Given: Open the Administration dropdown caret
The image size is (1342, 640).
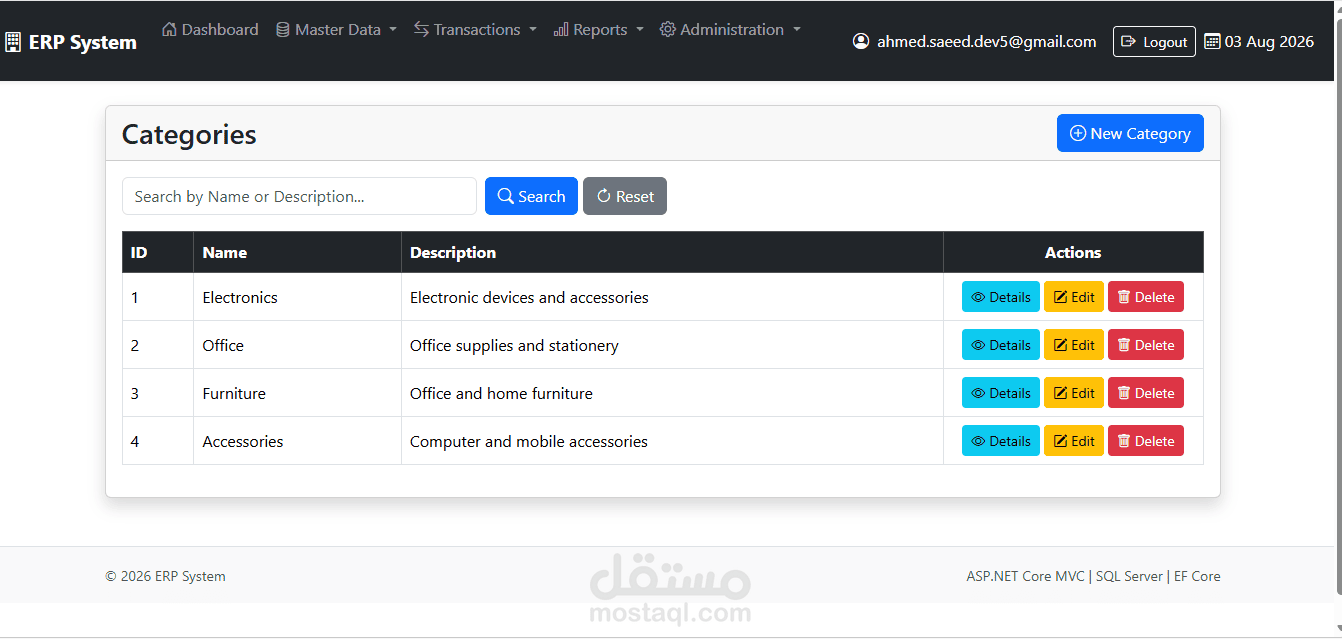Looking at the screenshot, I should pyautogui.click(x=797, y=30).
